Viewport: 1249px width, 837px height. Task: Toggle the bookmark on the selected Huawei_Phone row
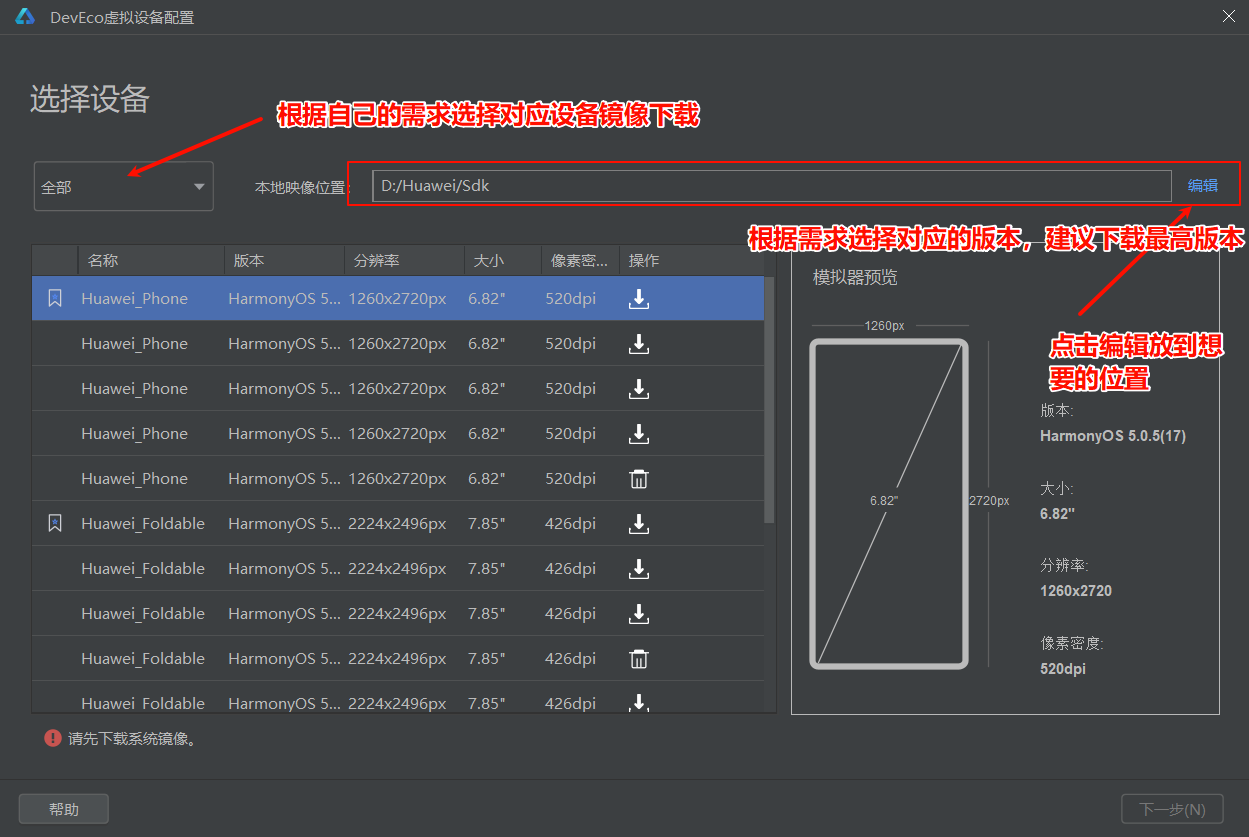point(55,298)
